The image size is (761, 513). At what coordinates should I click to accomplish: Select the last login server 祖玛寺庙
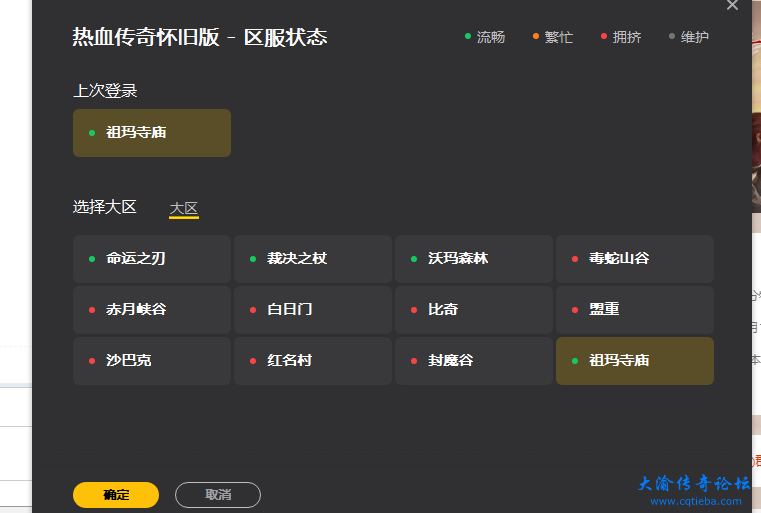(152, 132)
